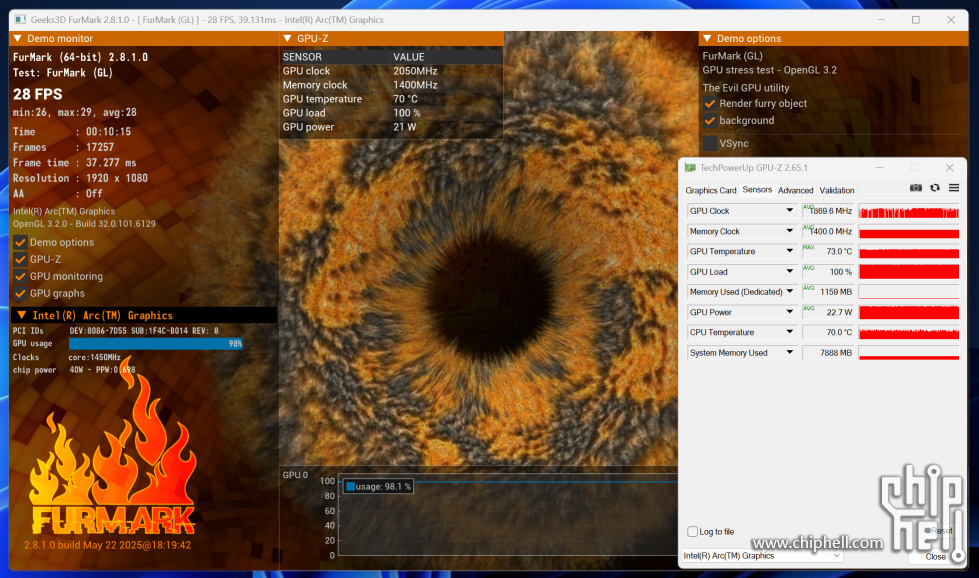Click the usage: 98.1 % graph legend

pyautogui.click(x=378, y=486)
